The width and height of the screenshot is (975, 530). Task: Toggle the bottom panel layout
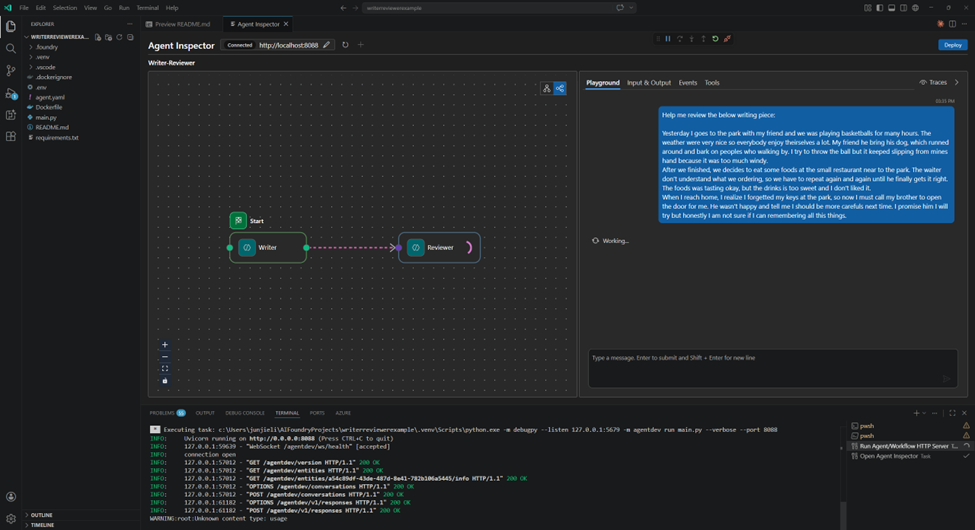click(891, 8)
